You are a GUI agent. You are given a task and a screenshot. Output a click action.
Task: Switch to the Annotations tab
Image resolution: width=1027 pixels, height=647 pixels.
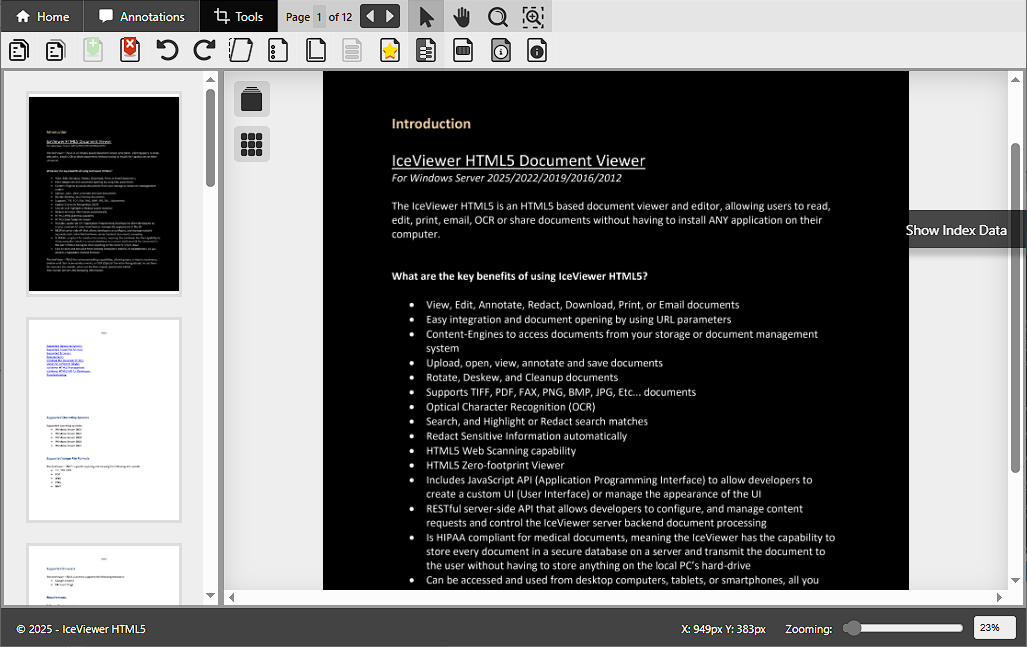click(141, 16)
